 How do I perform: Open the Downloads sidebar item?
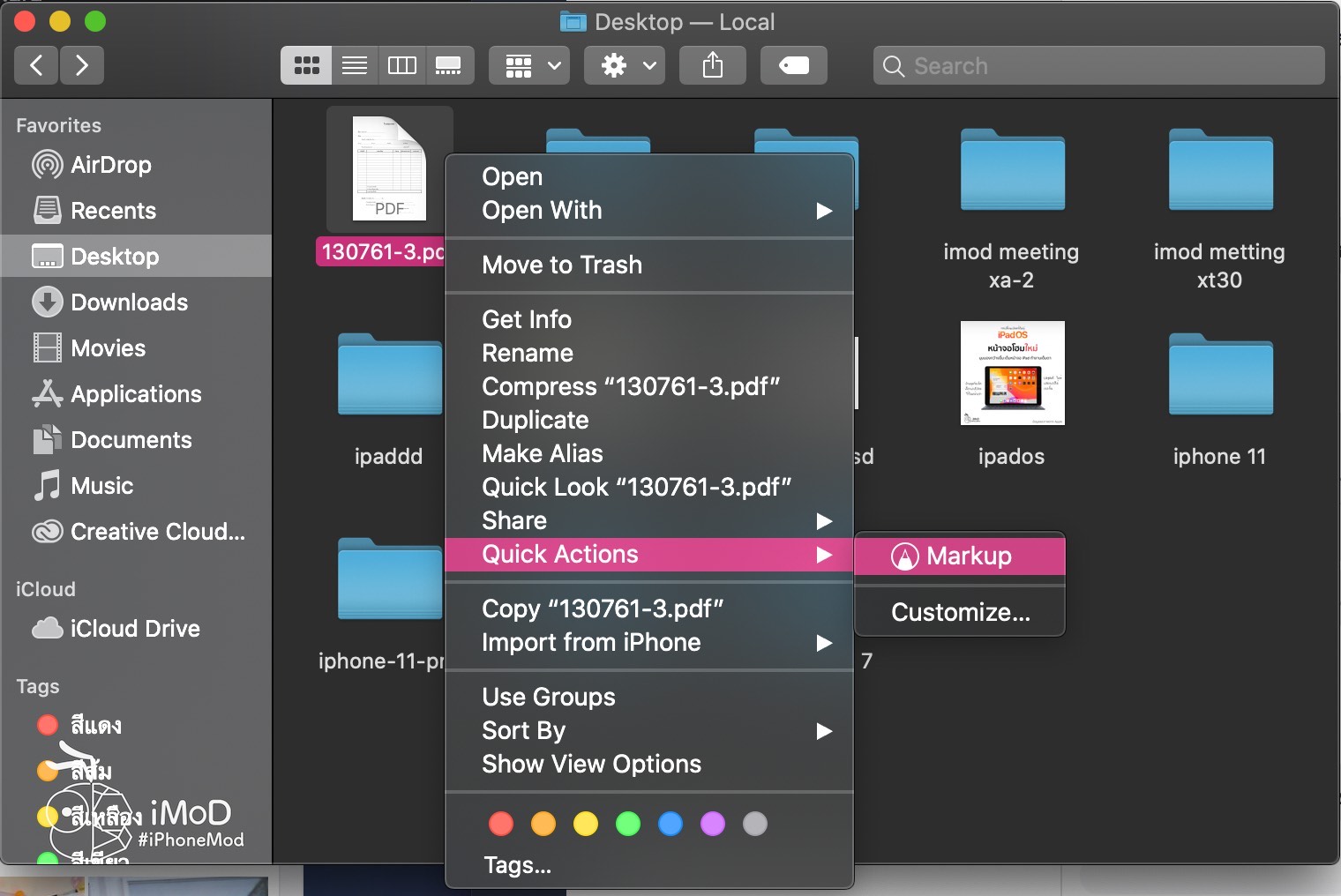click(x=129, y=302)
